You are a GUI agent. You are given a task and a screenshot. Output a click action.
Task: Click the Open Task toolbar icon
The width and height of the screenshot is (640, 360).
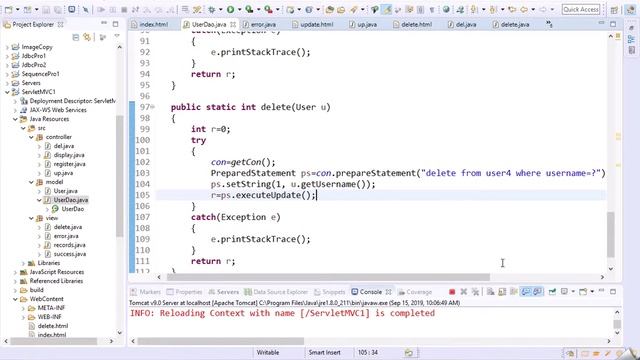tap(341, 9)
